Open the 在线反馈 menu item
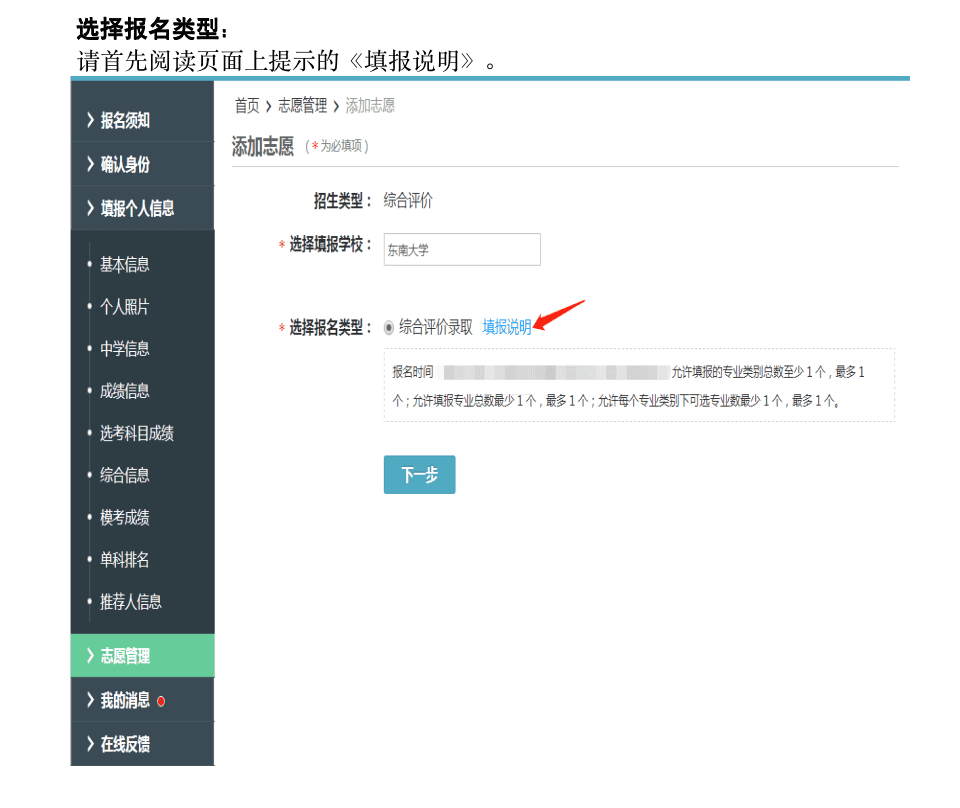Image resolution: width=960 pixels, height=808 pixels. point(125,745)
